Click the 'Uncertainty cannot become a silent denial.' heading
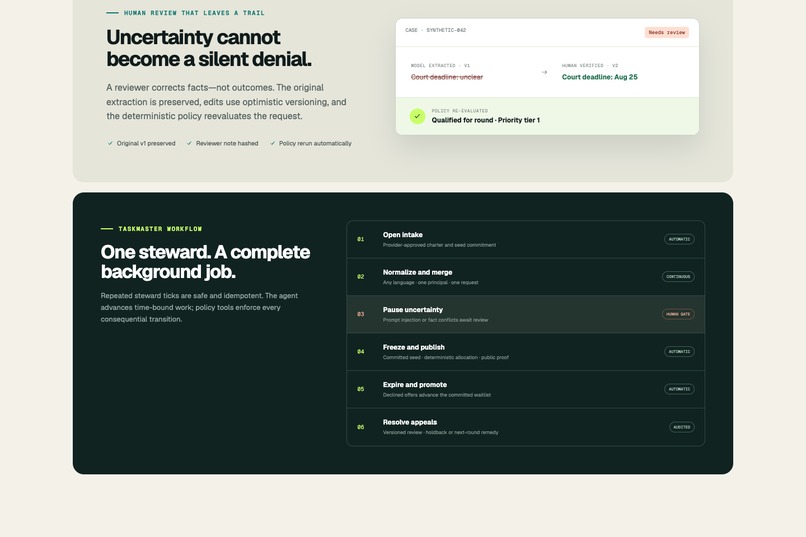 click(209, 48)
